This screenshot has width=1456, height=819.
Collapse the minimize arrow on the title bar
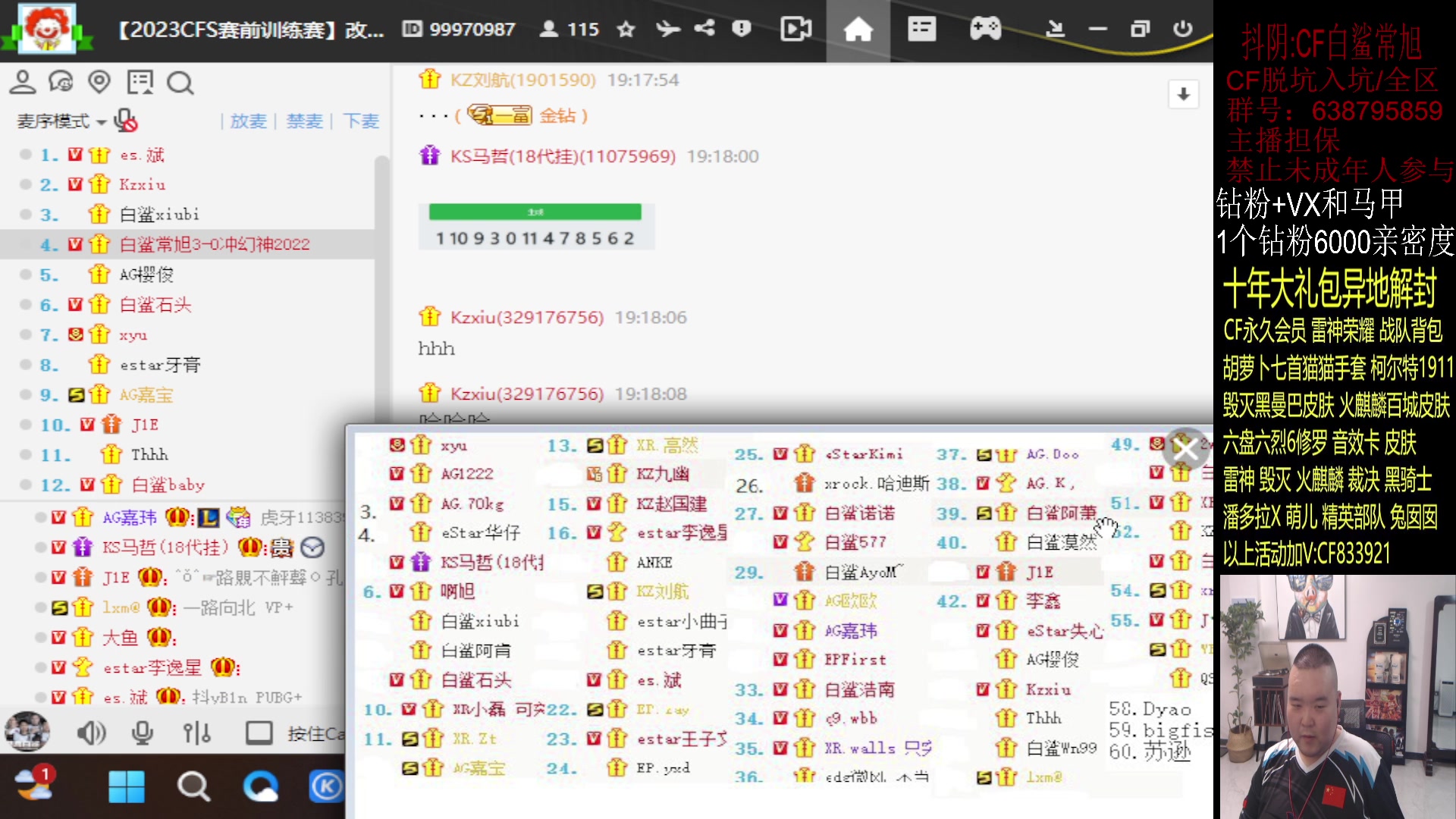coord(1097,29)
